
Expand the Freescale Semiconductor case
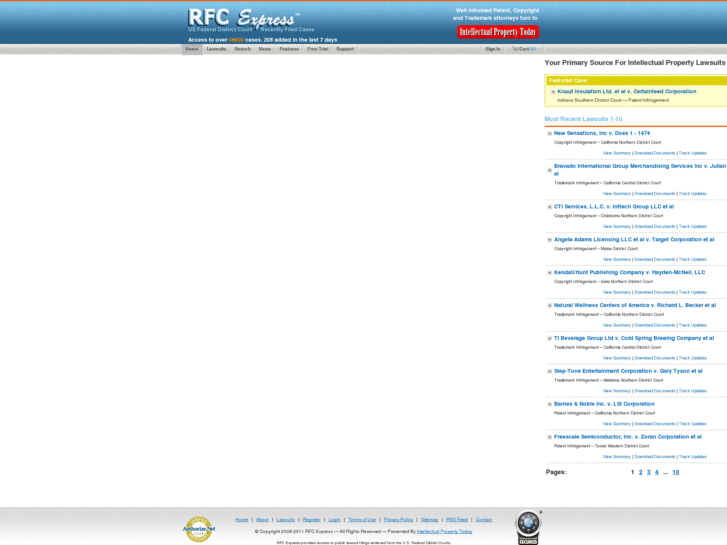(x=549, y=437)
